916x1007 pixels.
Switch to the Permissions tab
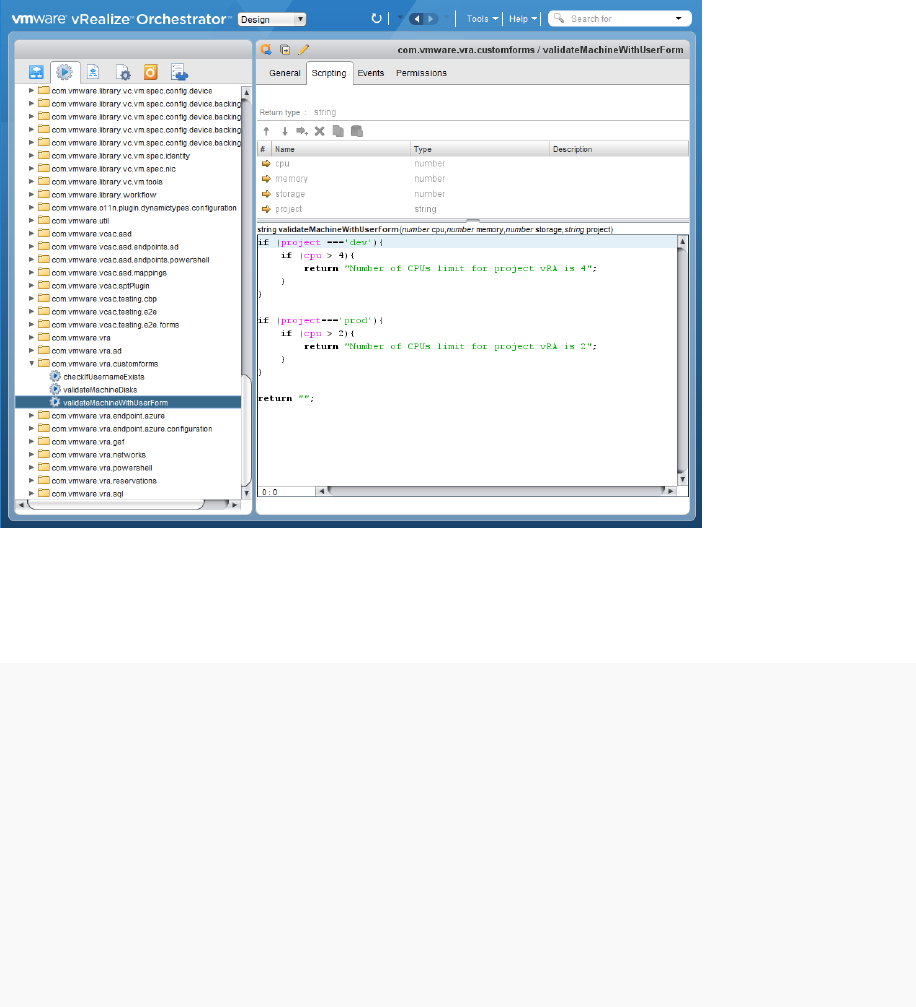[x=421, y=73]
